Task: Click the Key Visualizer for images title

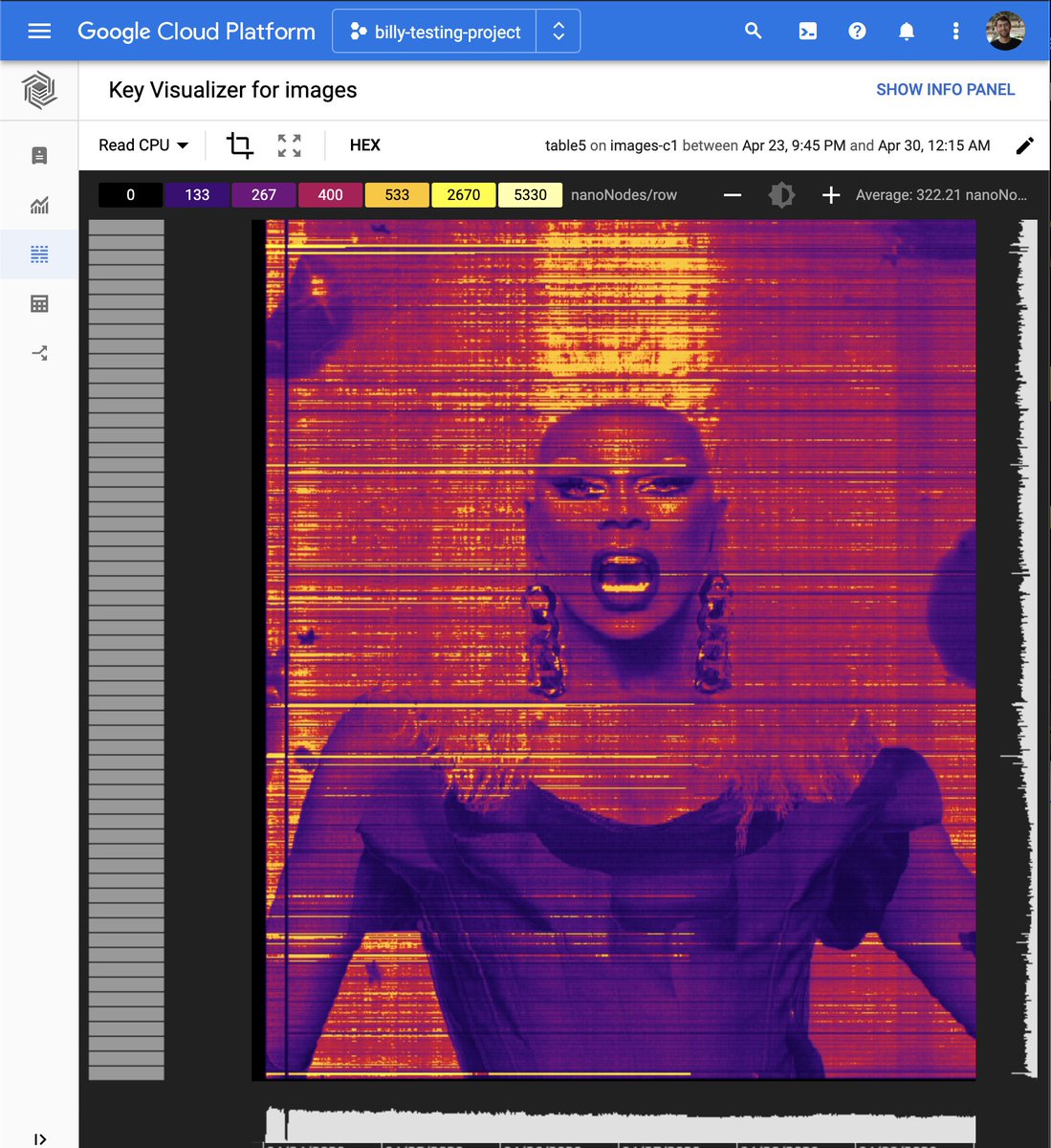Action: [232, 90]
